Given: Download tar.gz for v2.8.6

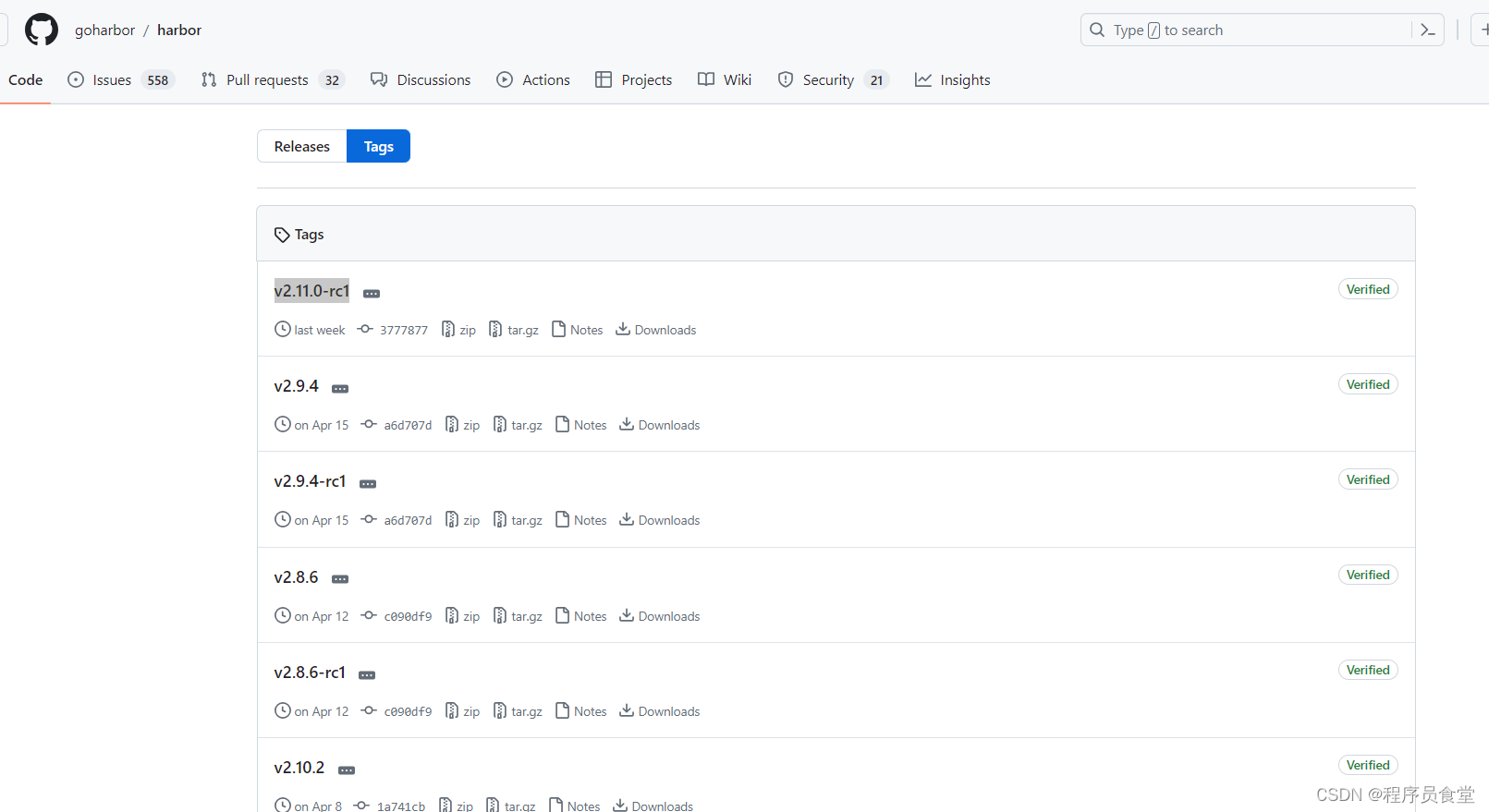Looking at the screenshot, I should pyautogui.click(x=518, y=616).
